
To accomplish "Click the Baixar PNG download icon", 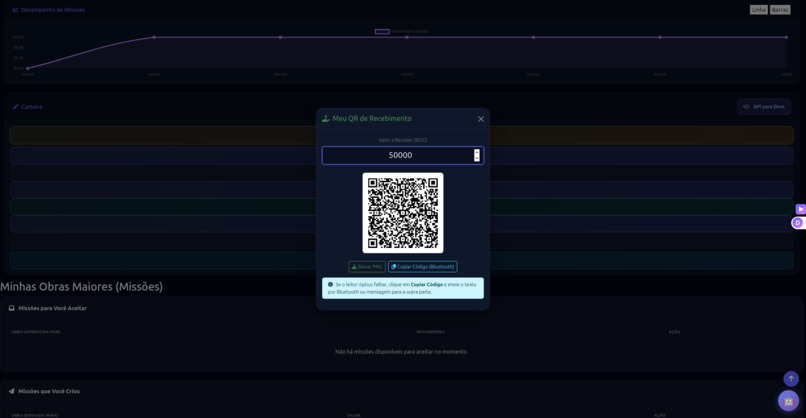I will click(x=354, y=267).
